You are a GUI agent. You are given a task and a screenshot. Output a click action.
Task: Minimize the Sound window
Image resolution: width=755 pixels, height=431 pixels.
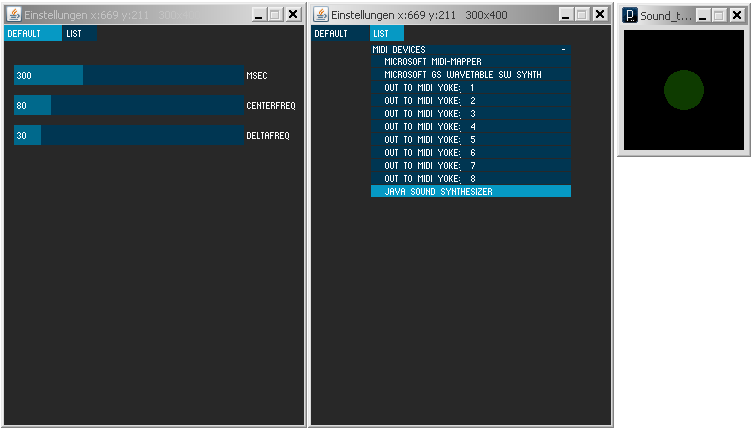703,16
